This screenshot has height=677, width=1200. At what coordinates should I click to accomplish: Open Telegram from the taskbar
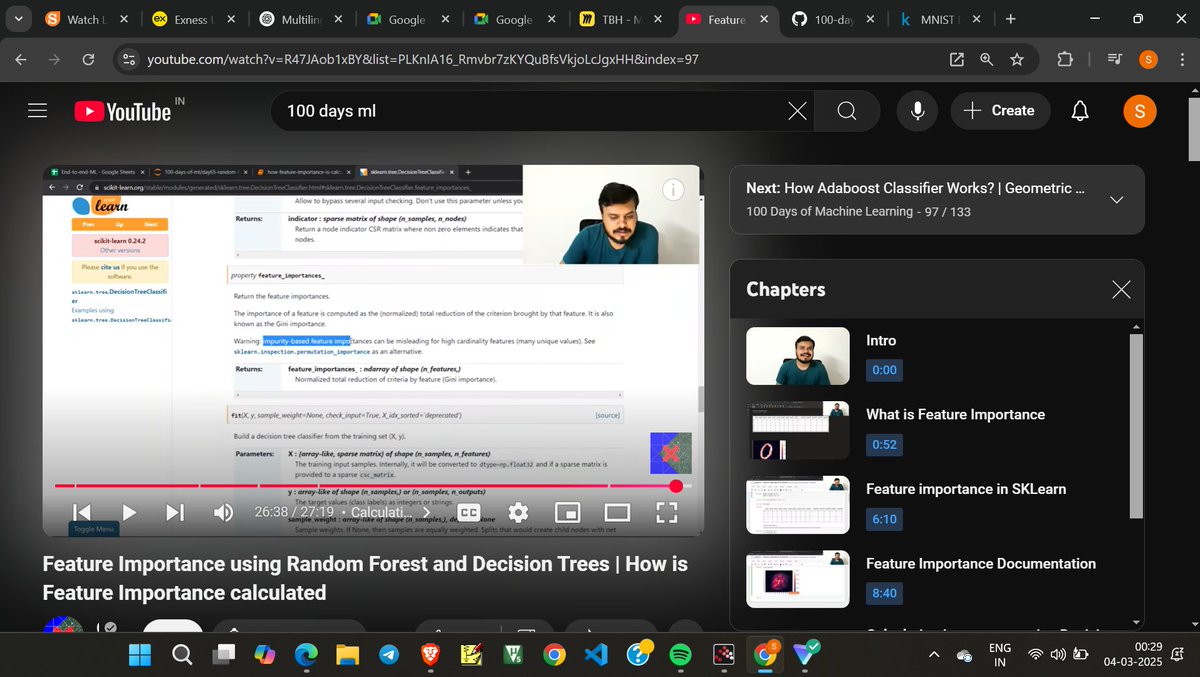388,655
